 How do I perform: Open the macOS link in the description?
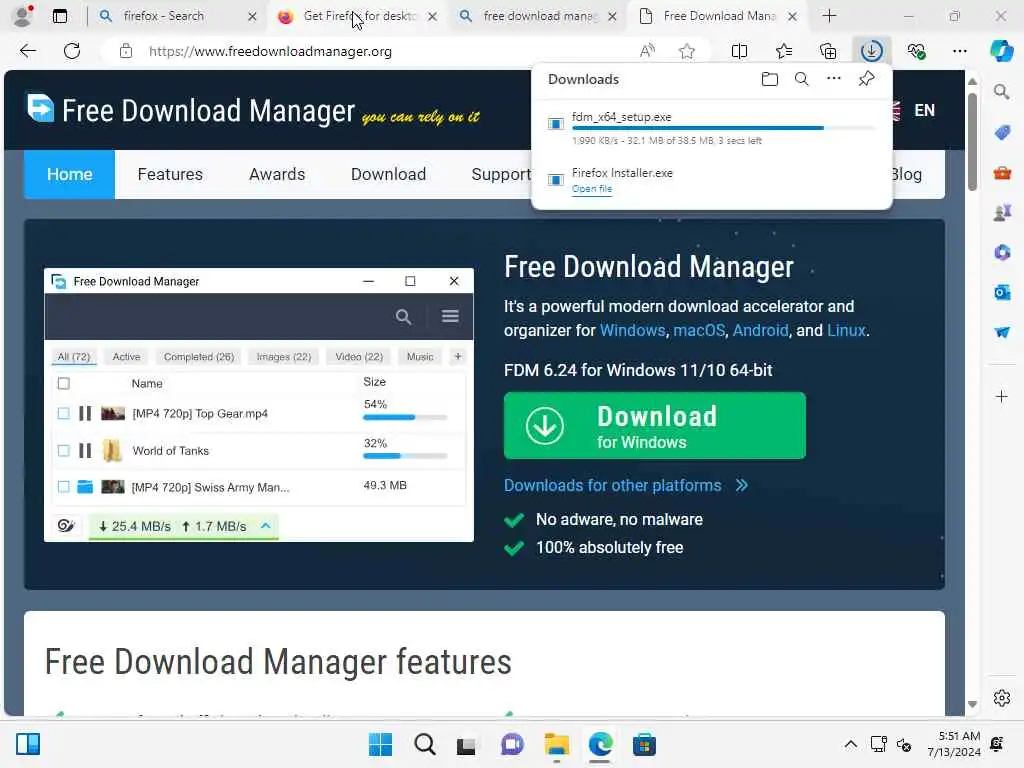tap(699, 330)
